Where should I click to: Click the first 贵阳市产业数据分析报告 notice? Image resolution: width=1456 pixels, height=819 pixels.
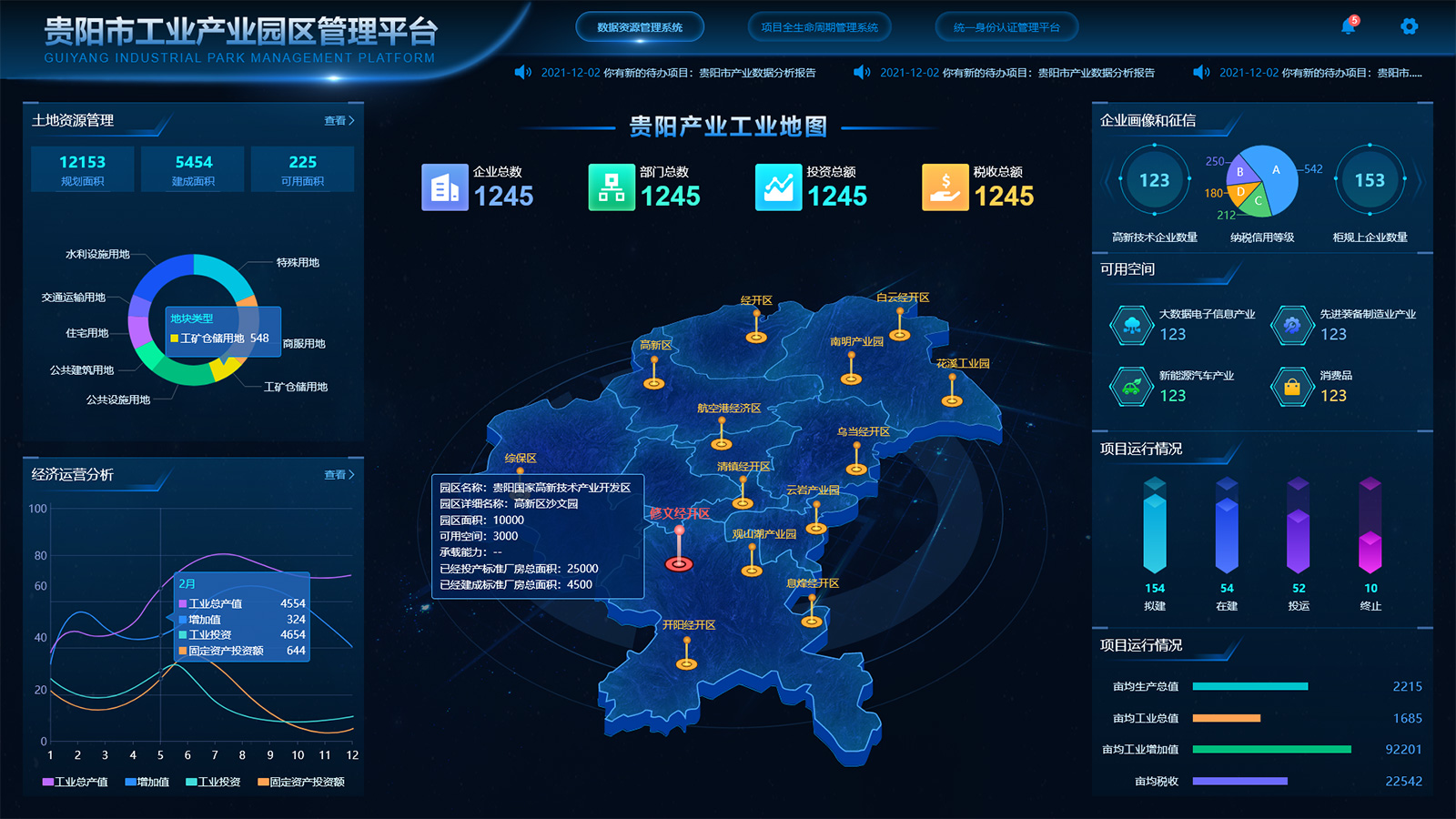[678, 73]
